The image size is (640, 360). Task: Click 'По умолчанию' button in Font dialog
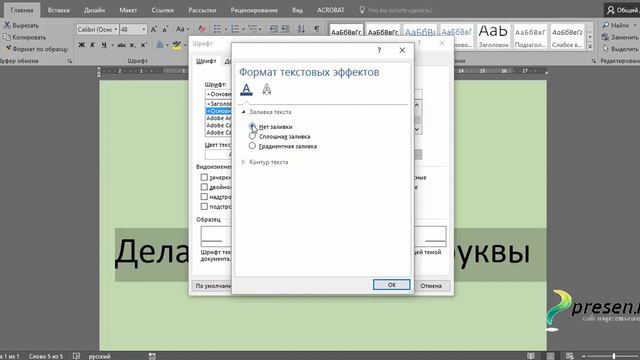(x=212, y=286)
